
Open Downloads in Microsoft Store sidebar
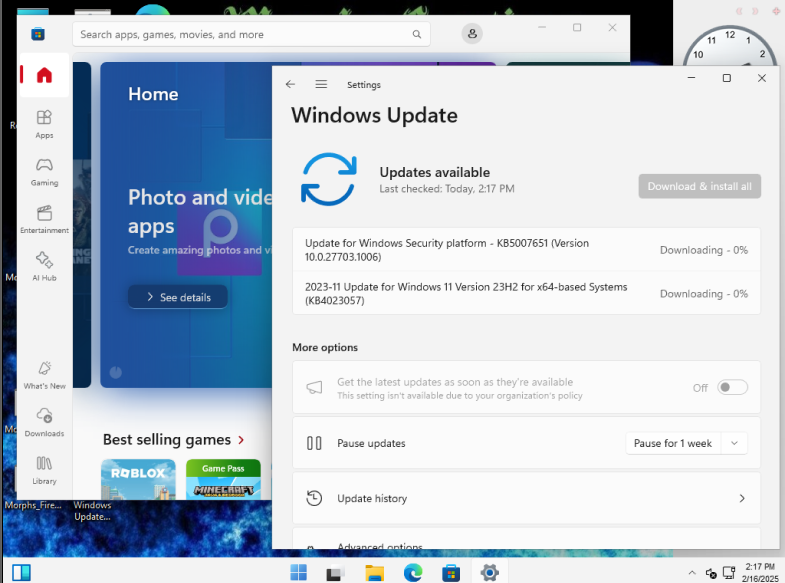click(44, 422)
